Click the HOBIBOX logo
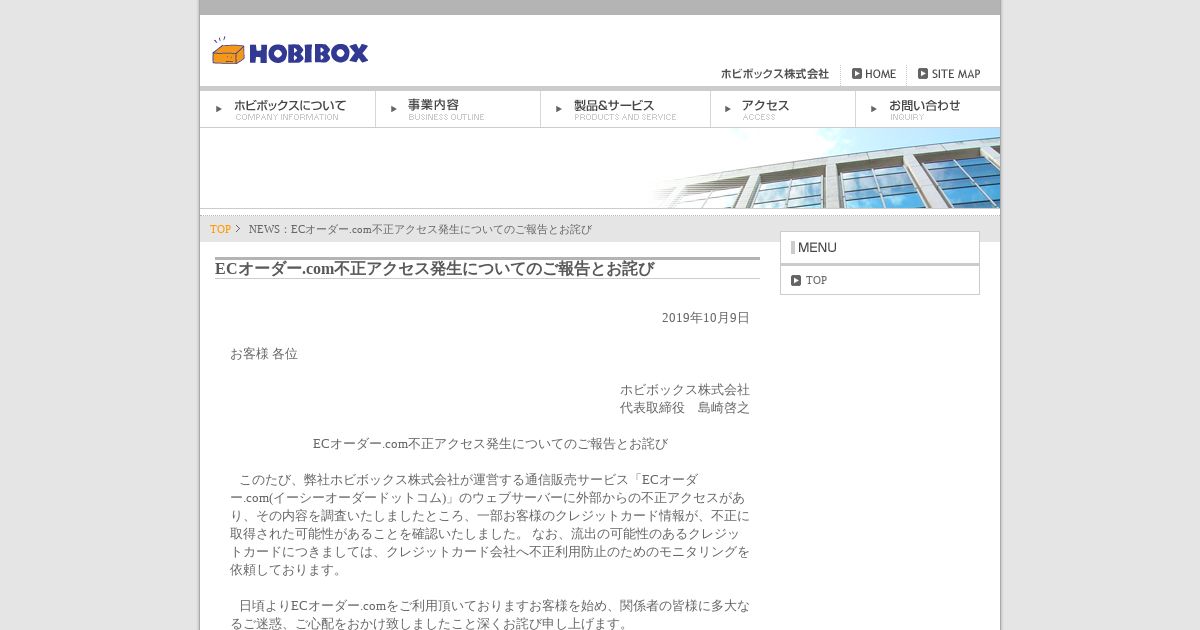The image size is (1200, 630). [290, 51]
